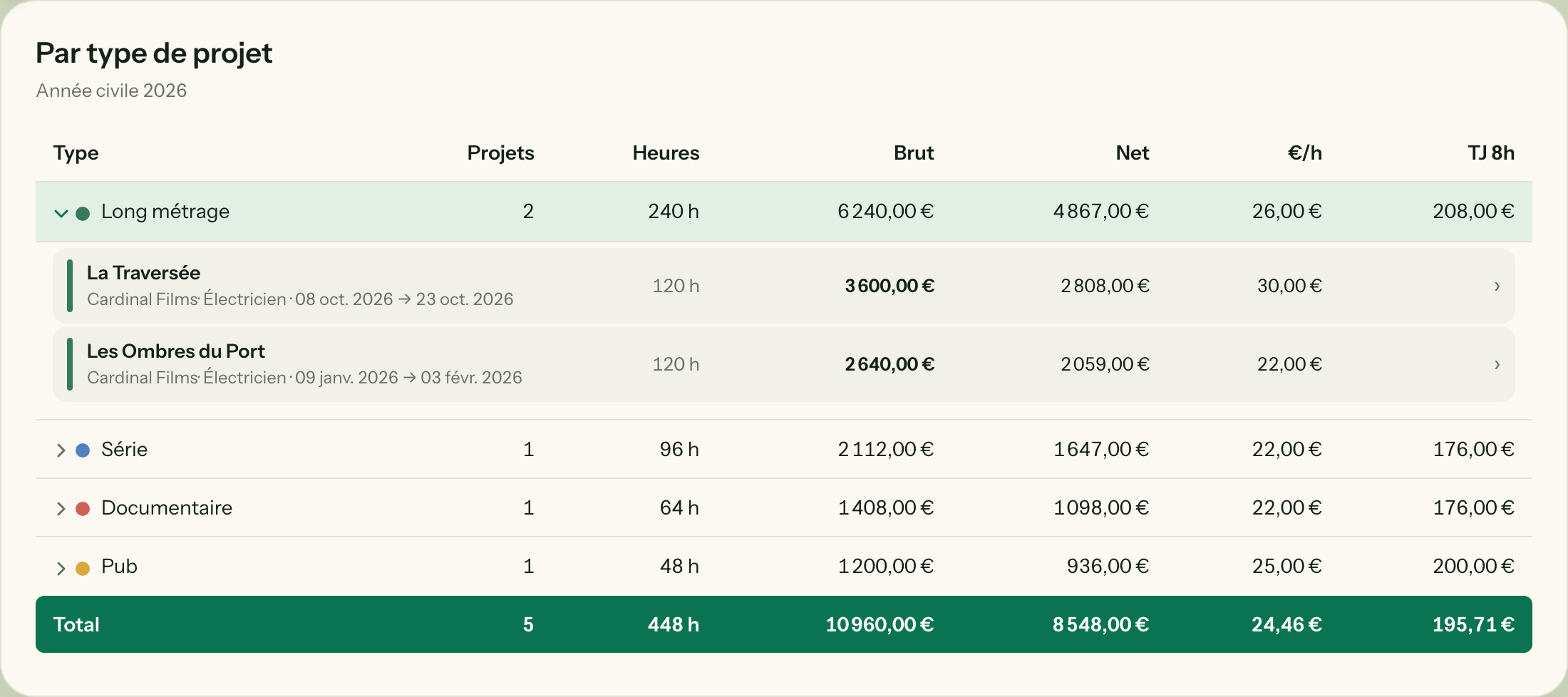Click the Total row label
Screen dimensions: 1568x697
pos(76,624)
